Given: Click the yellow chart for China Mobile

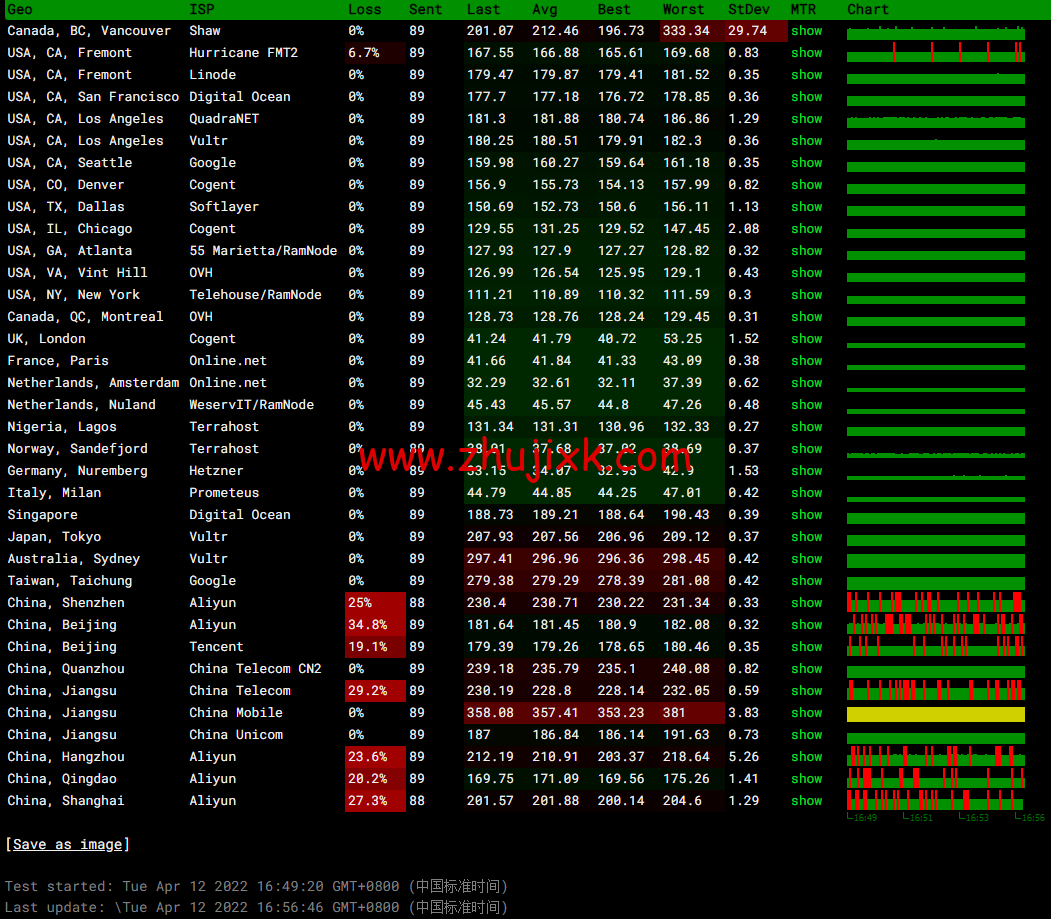Looking at the screenshot, I should [935, 714].
